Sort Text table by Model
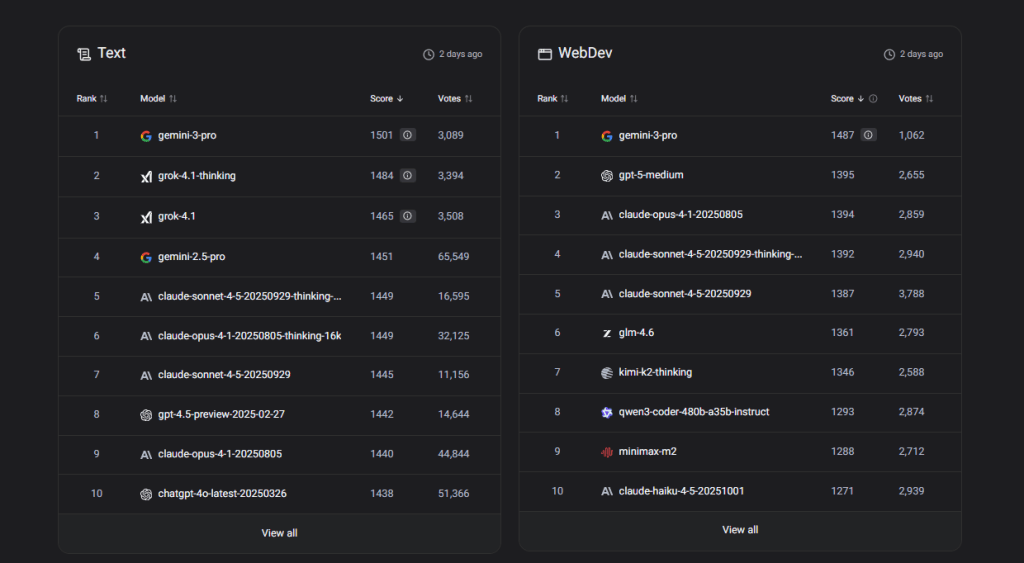The image size is (1024, 563). [x=158, y=99]
